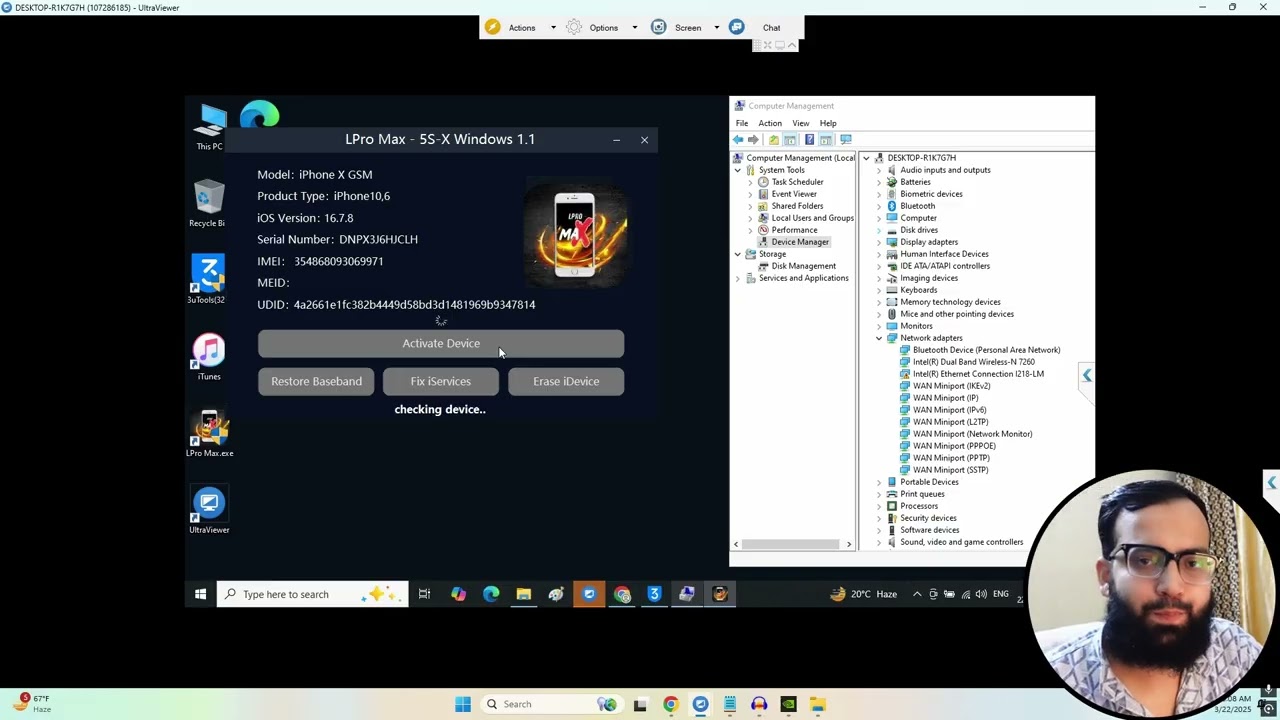
Task: Select Local Users and Groups
Action: point(812,218)
